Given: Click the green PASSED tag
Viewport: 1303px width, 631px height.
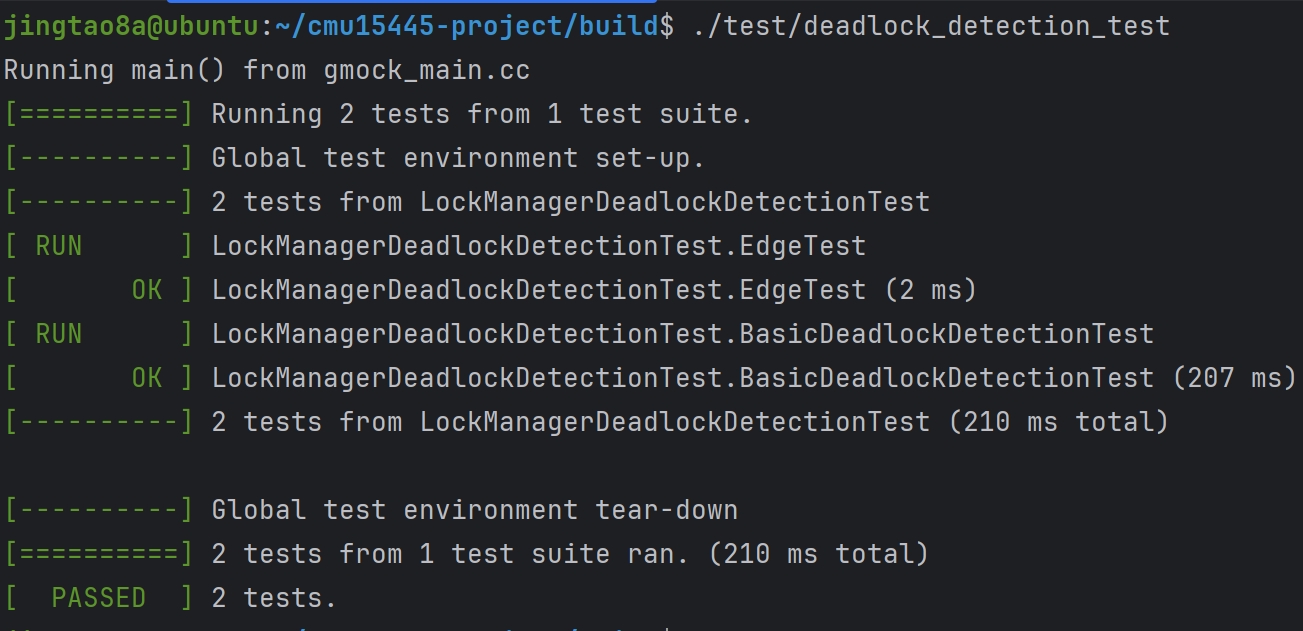Looking at the screenshot, I should pos(99,598).
